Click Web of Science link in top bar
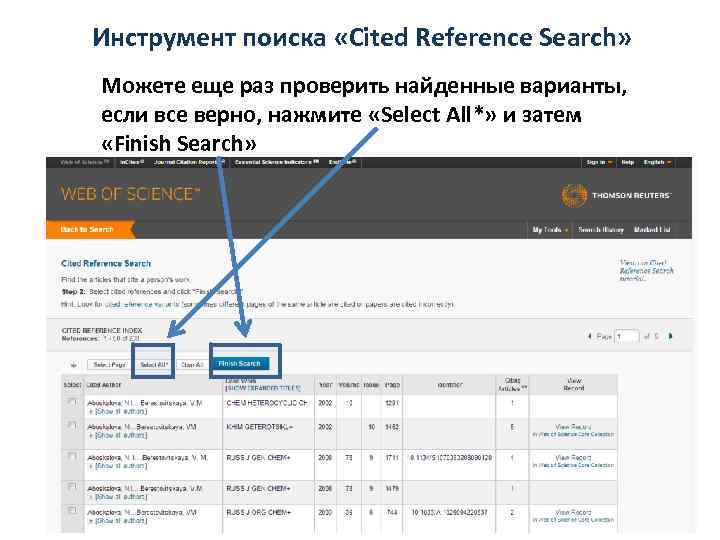720x540 pixels. pos(85,163)
